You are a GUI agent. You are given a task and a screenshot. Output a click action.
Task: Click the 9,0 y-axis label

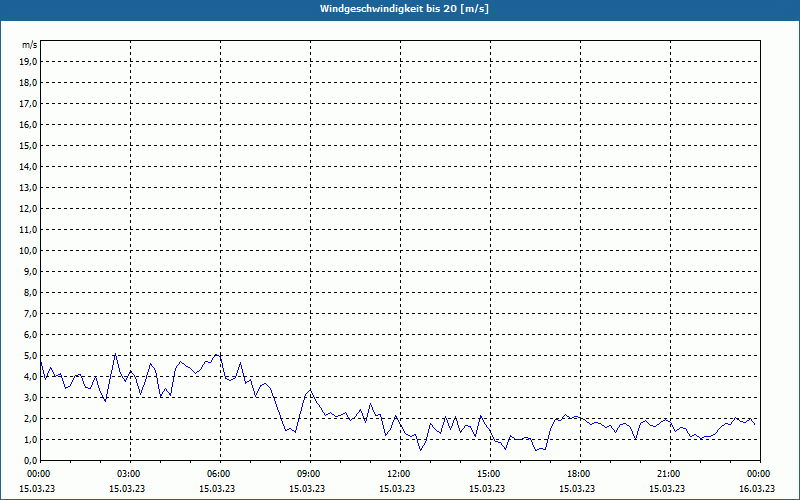tap(30, 271)
